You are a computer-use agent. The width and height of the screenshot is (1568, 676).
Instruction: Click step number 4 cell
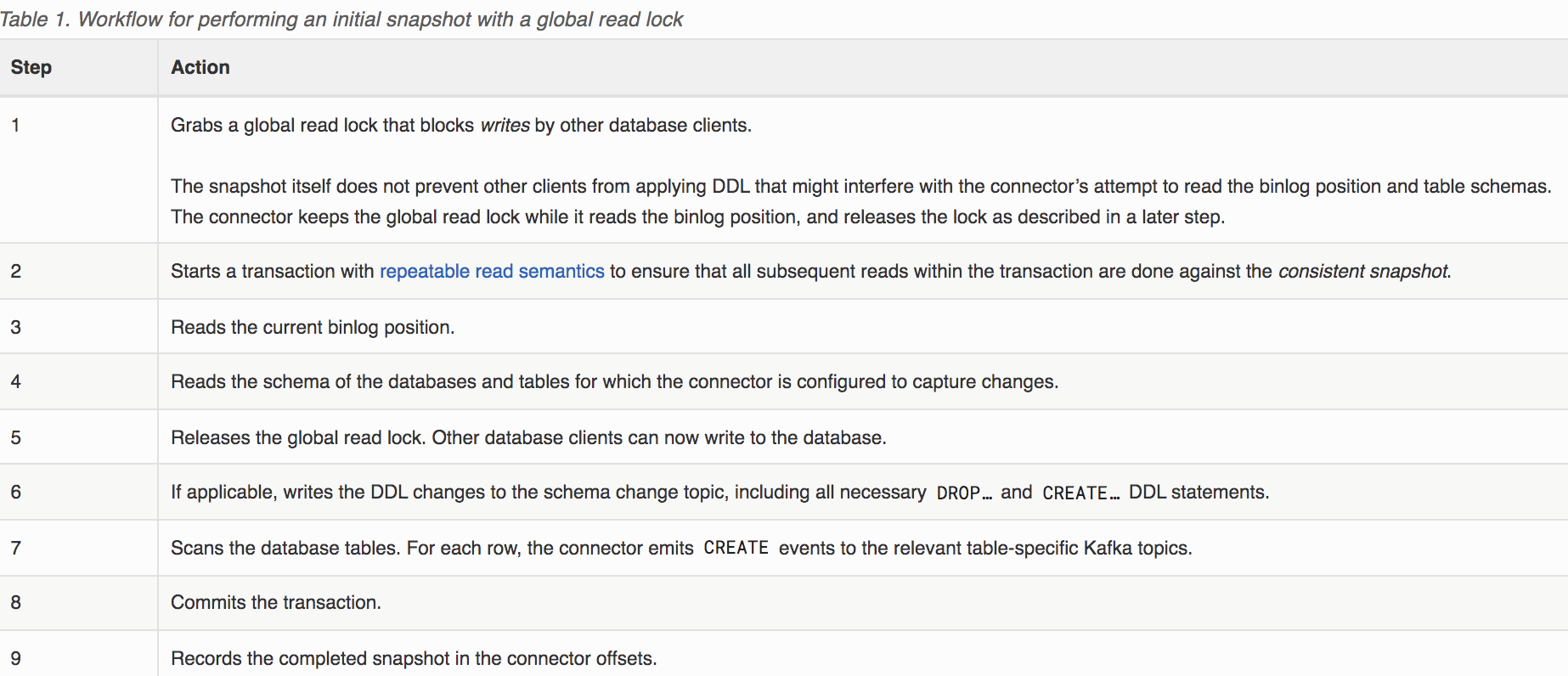[x=79, y=381]
